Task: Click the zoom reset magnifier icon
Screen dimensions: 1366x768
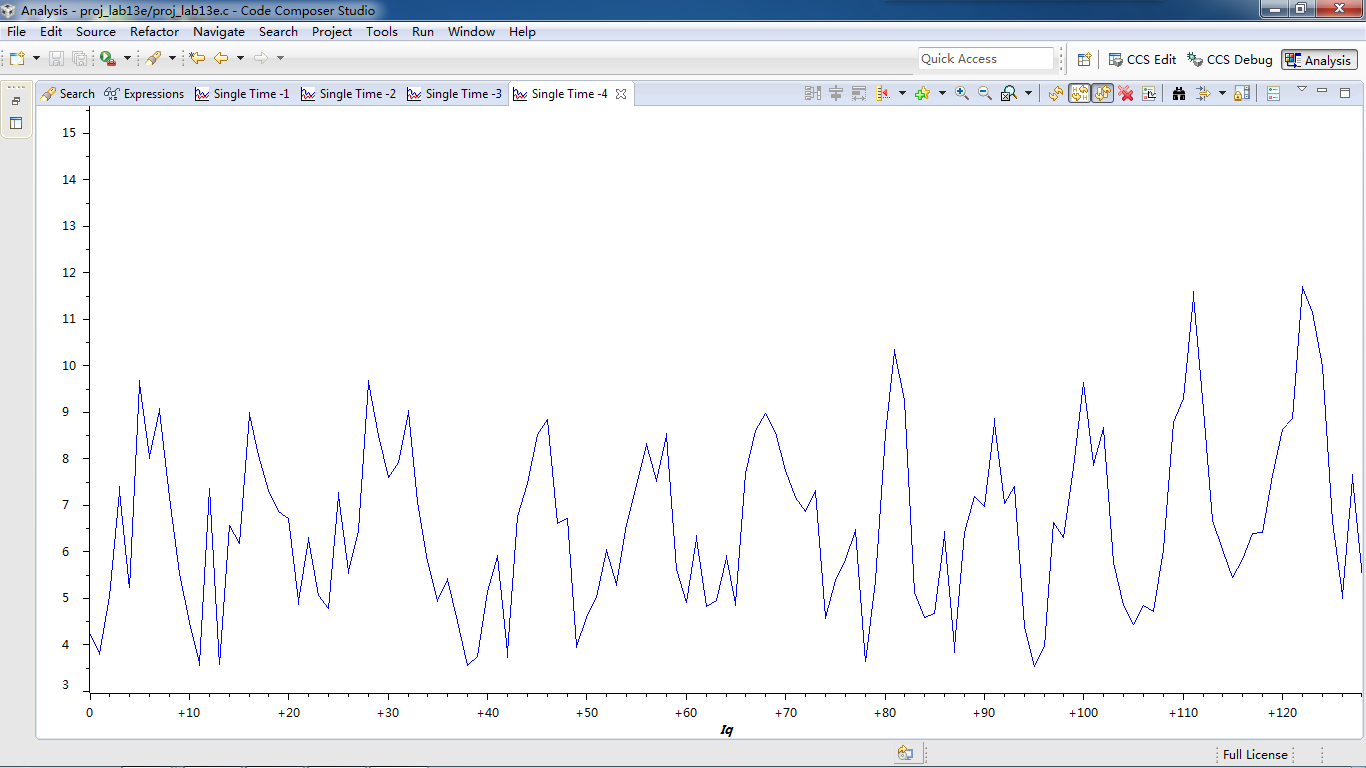Action: 1008,93
